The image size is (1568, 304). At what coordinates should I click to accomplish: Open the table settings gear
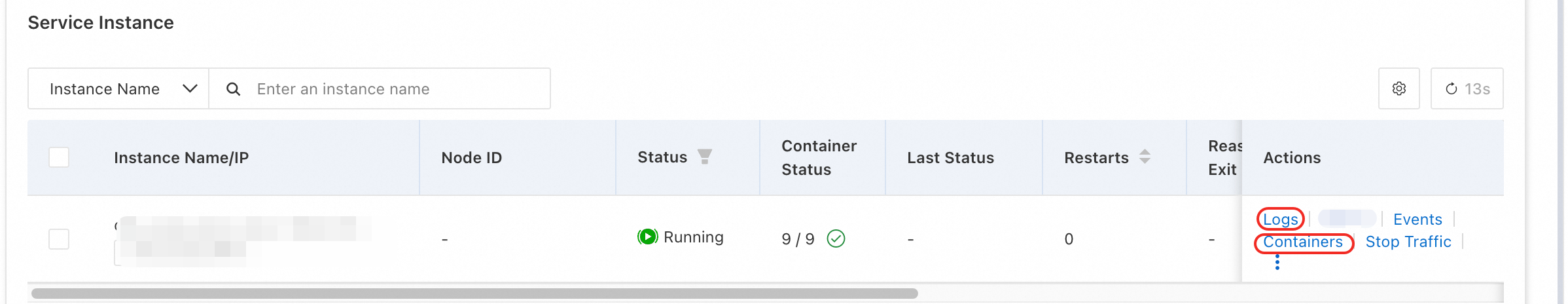(1399, 89)
